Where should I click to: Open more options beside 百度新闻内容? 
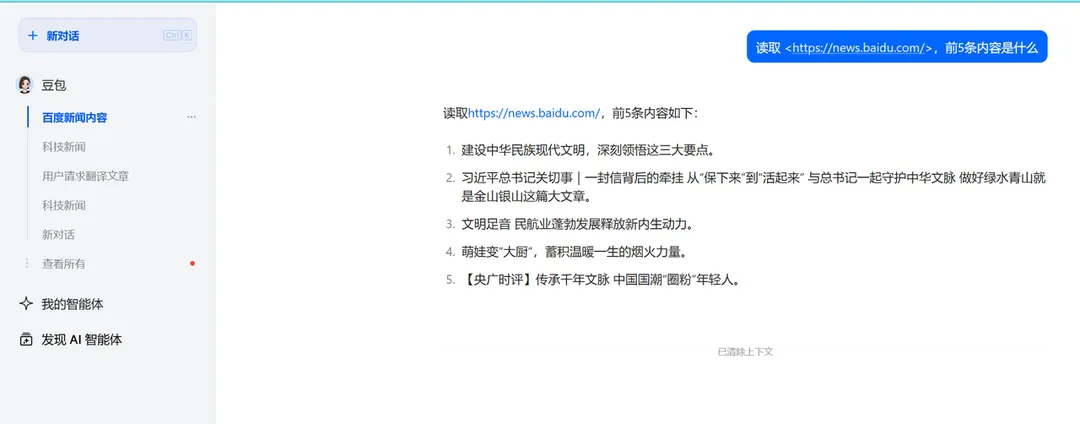pyautogui.click(x=191, y=117)
